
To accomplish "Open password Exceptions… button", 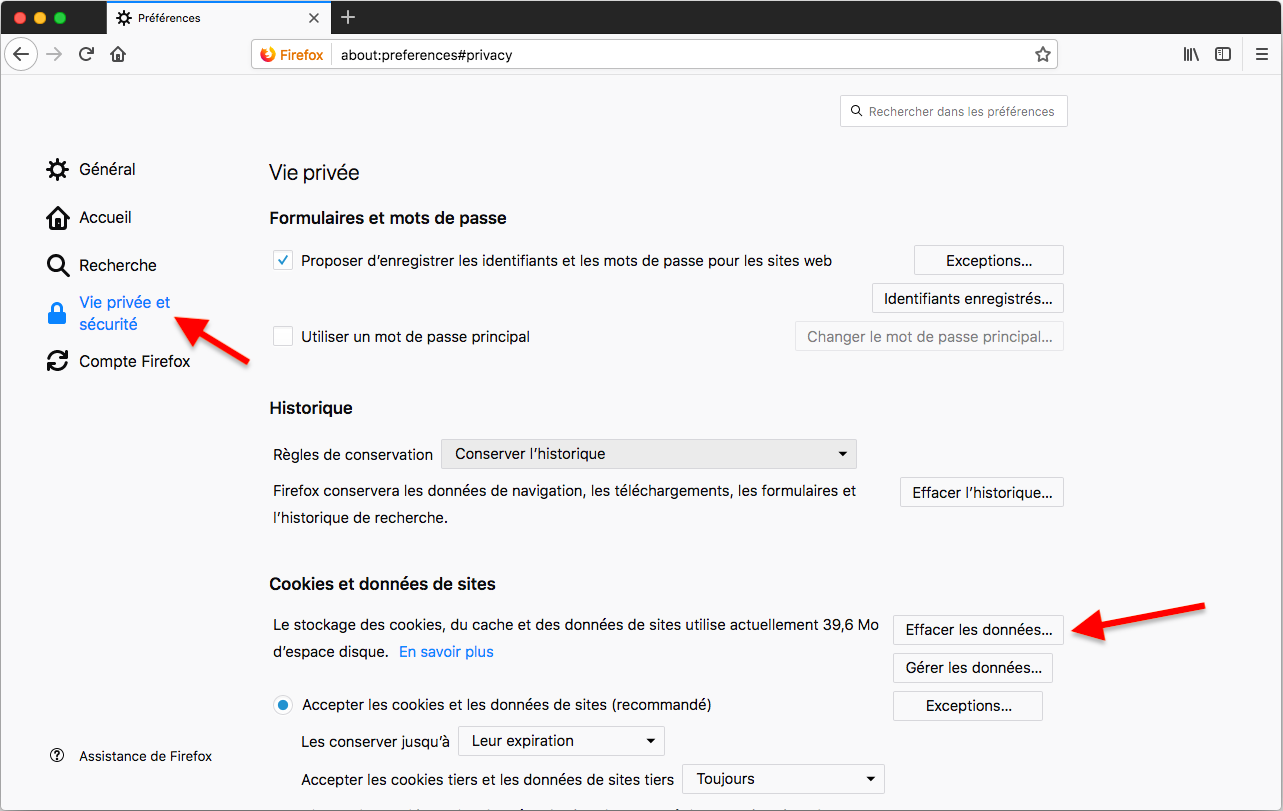I will tap(989, 260).
